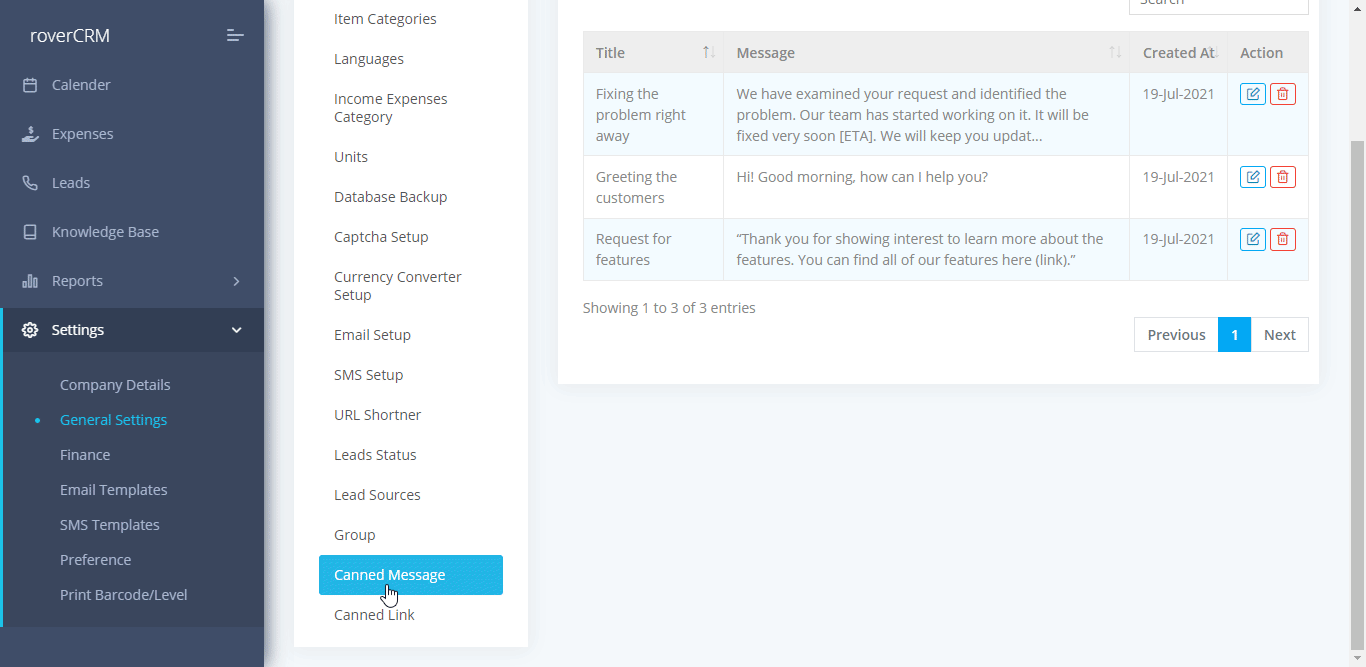This screenshot has width=1366, height=667.
Task: Delete the 'Greeting the customers' canned message
Action: click(x=1282, y=177)
